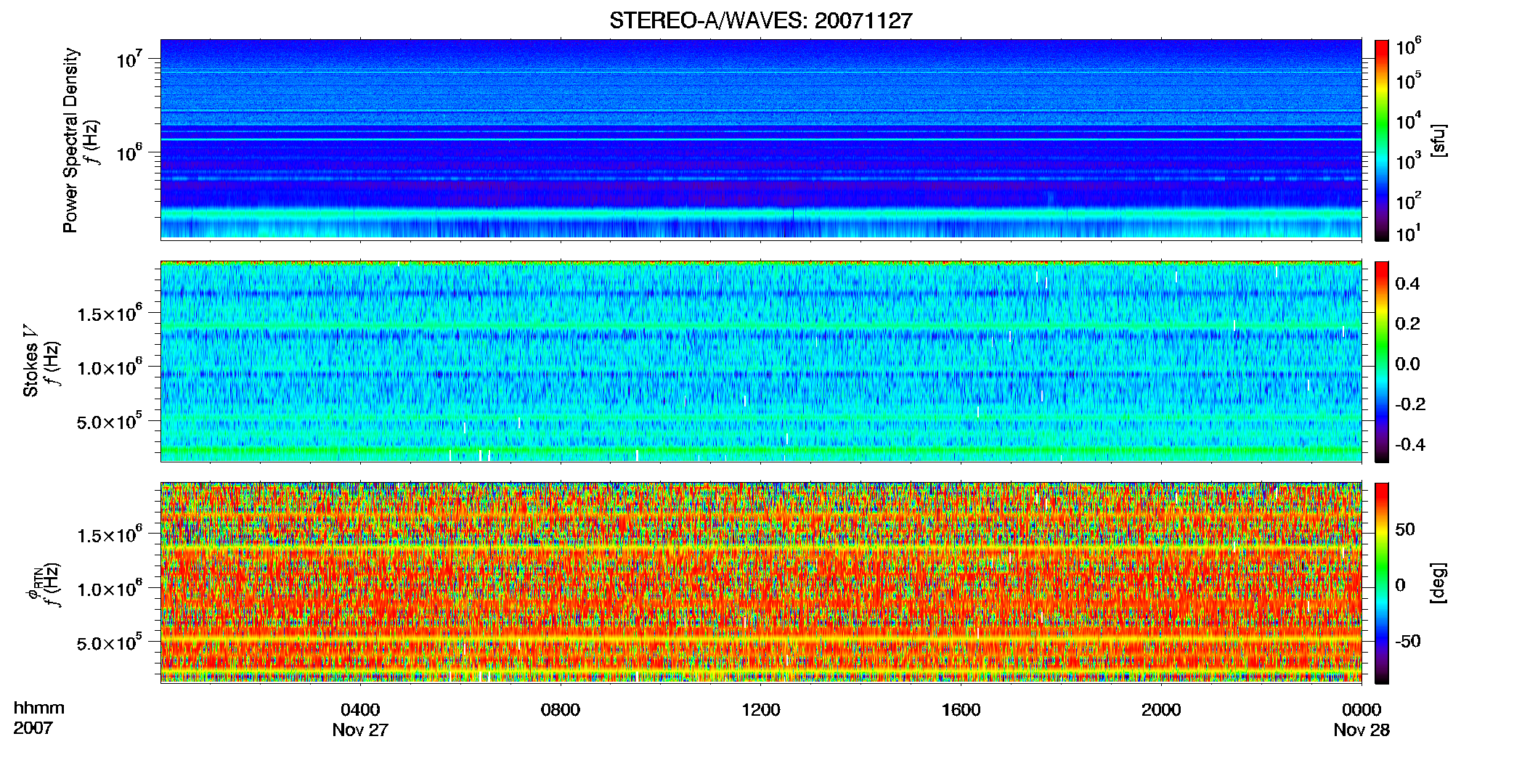Click the Stokes V panel's 1.0×10^6 tick label

coord(109,367)
